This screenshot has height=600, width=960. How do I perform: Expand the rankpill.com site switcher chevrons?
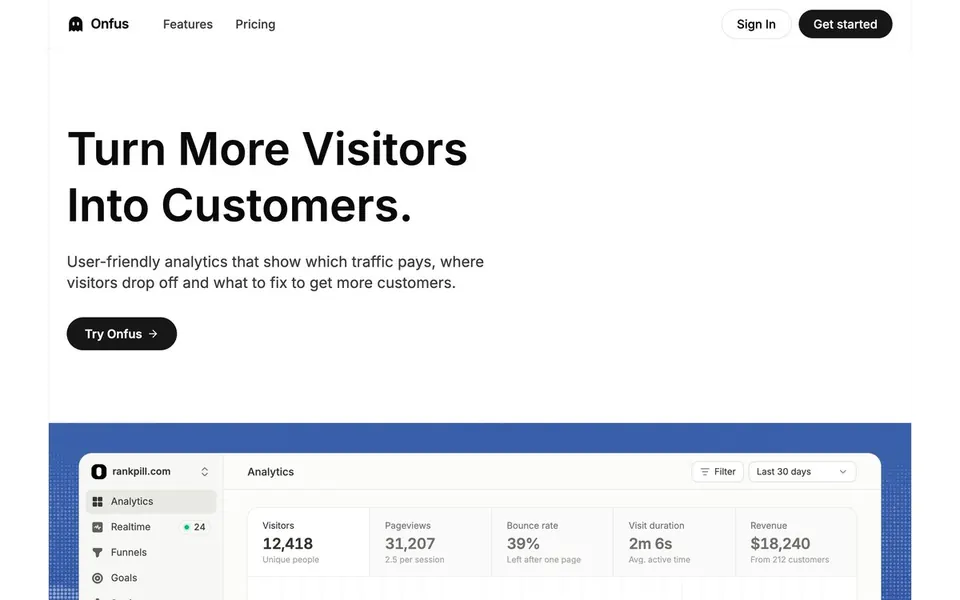click(204, 471)
